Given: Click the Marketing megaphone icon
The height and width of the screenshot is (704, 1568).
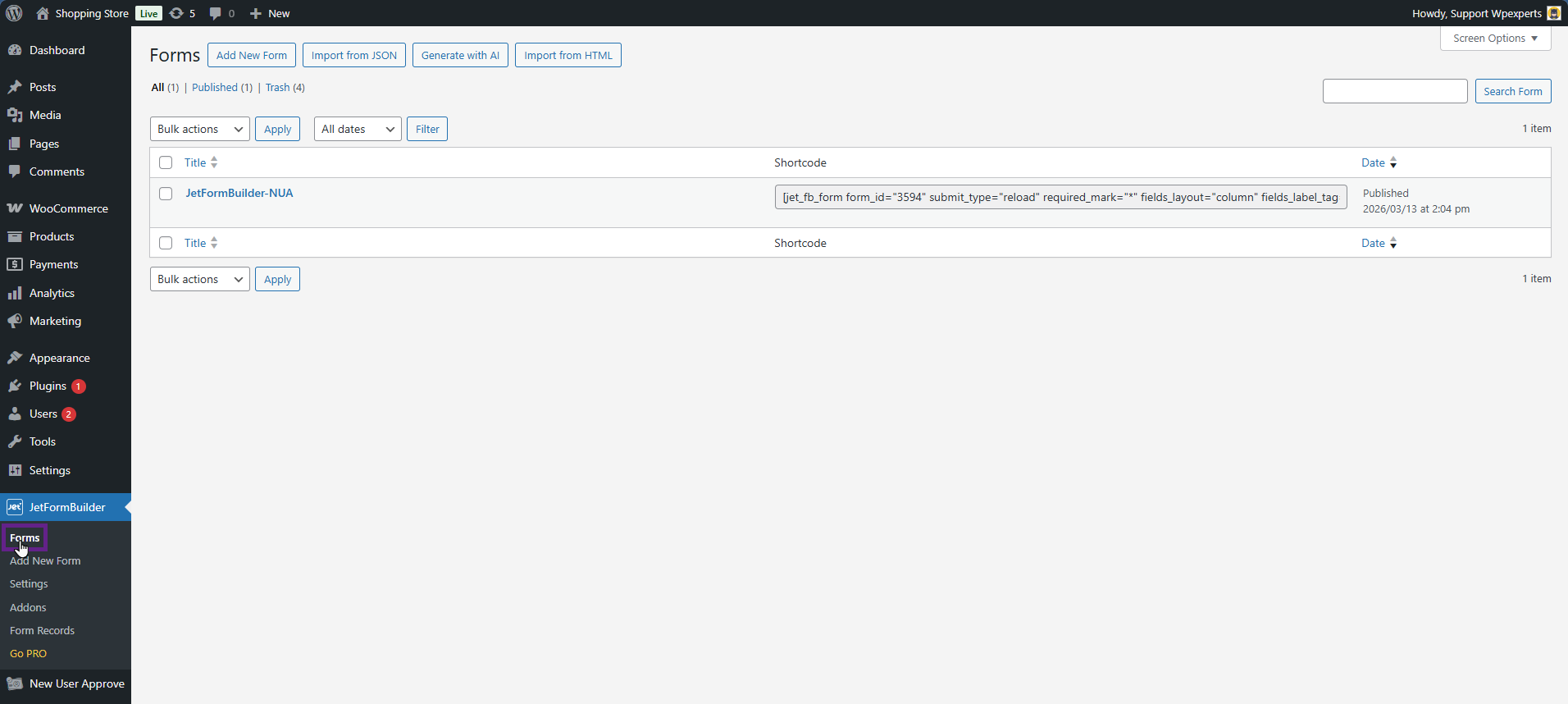Looking at the screenshot, I should point(15,321).
